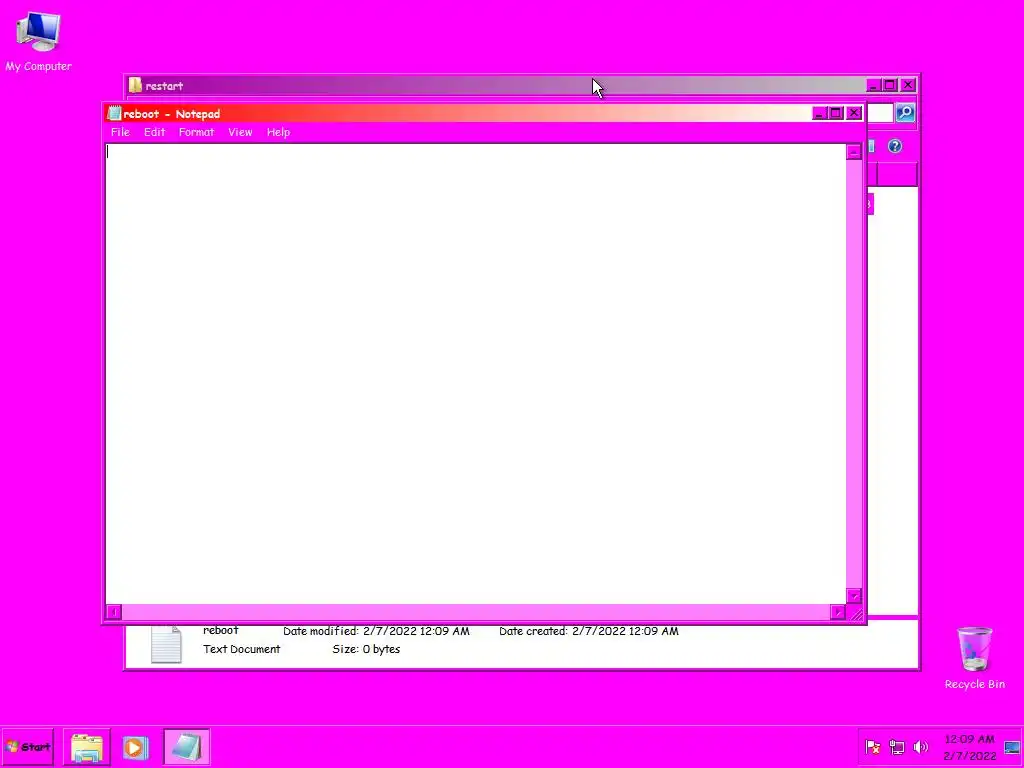Click the Date created value in details pane
The width and height of the screenshot is (1024, 768).
pos(625,631)
